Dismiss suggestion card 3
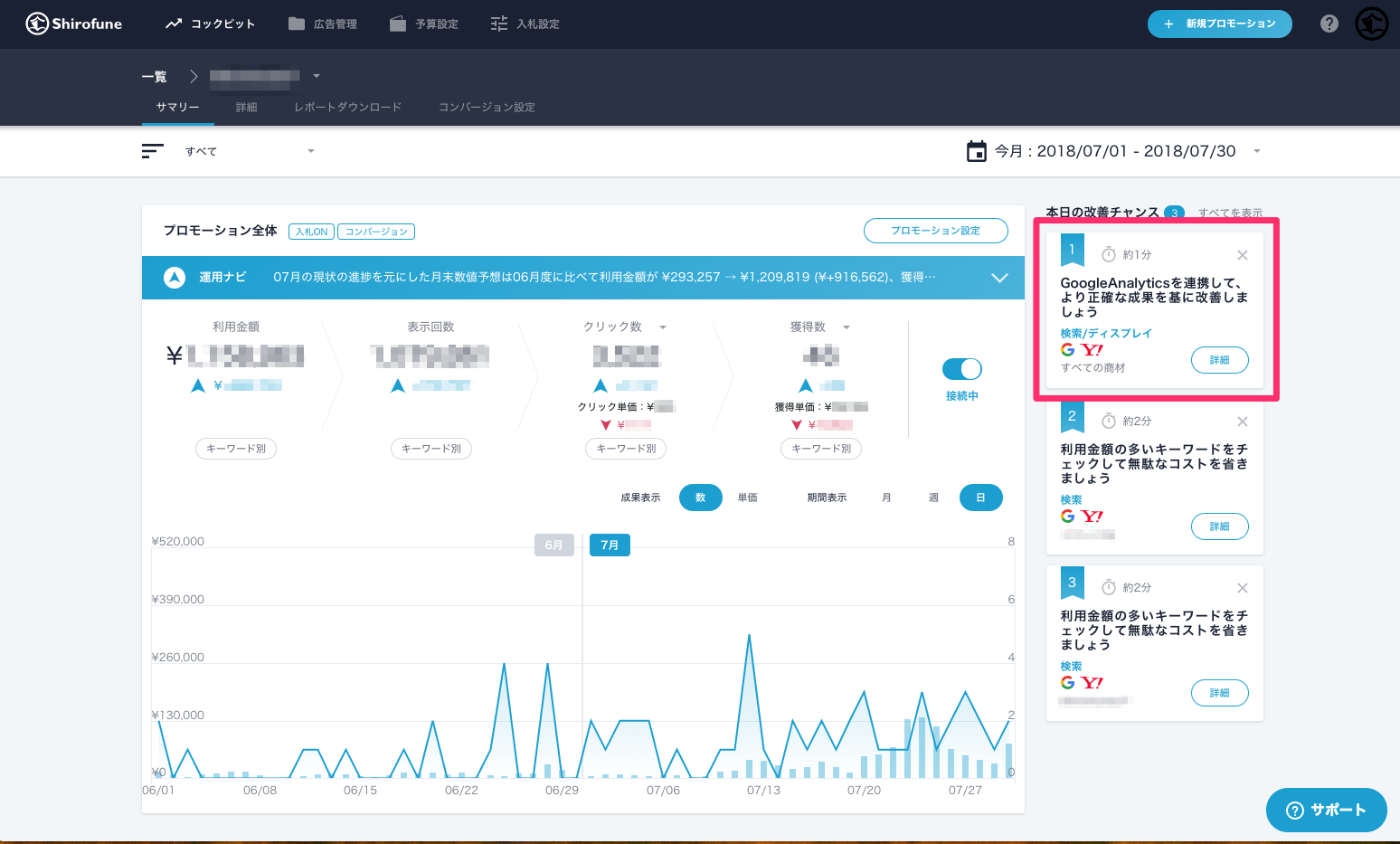Screen dimensions: 1400x844 [1243, 588]
